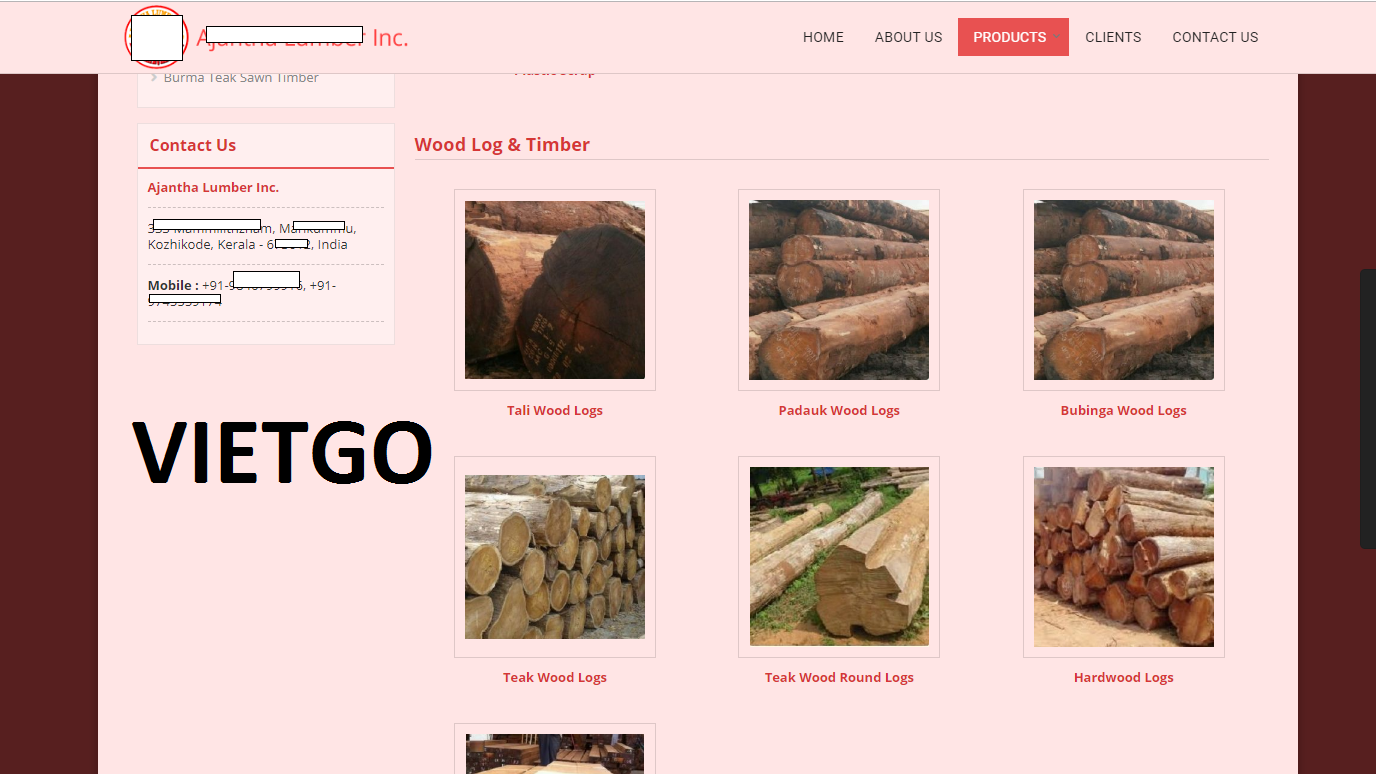Click the Ajantha Lumber company logo
The image size is (1376, 774).
(x=156, y=37)
